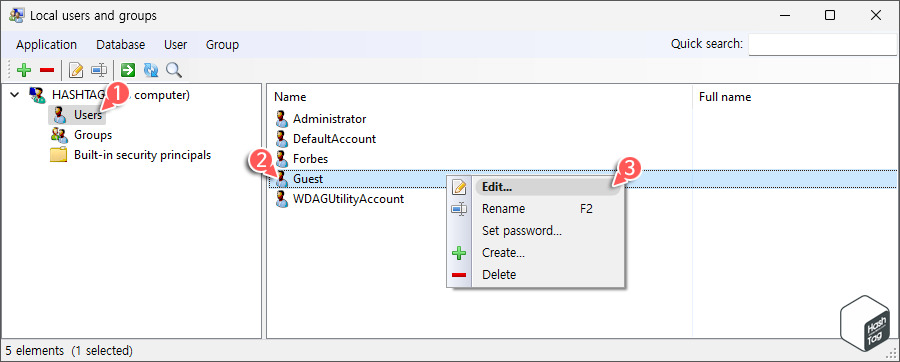Viewport: 900px width, 362px height.
Task: Select the Groups tree item label
Action: click(93, 135)
